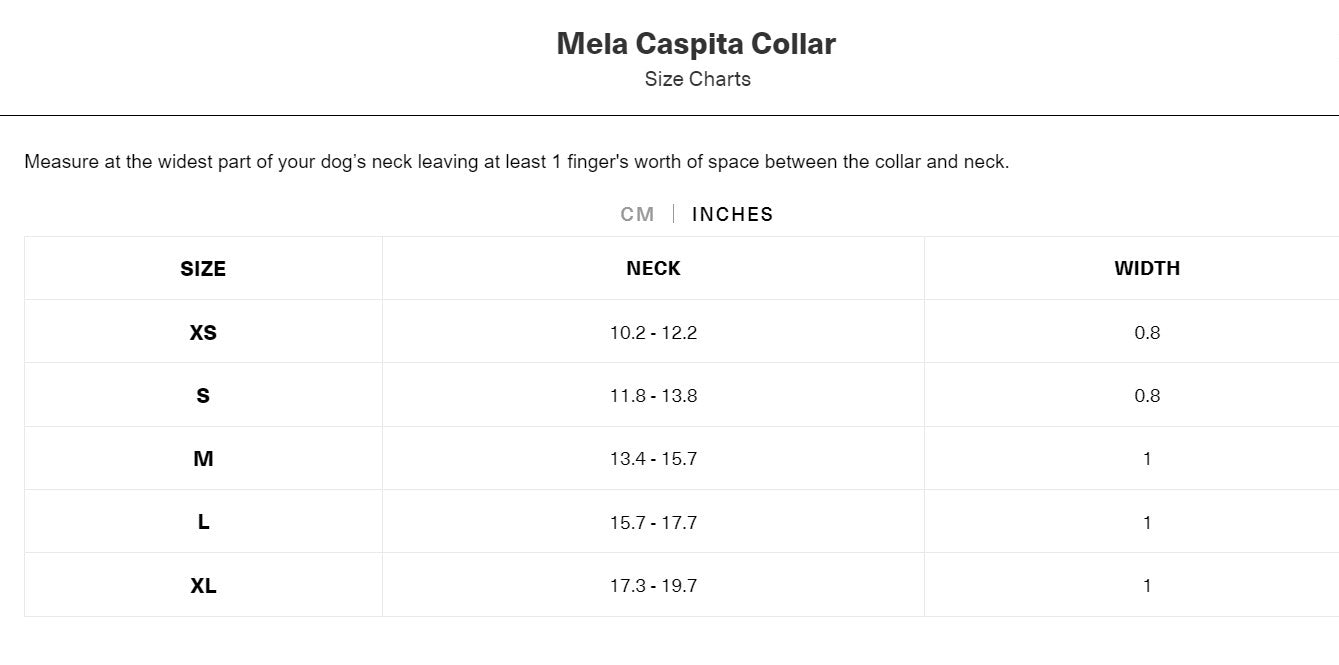
Task: Click the Mela Caspita Collar title
Action: pyautogui.click(x=695, y=43)
